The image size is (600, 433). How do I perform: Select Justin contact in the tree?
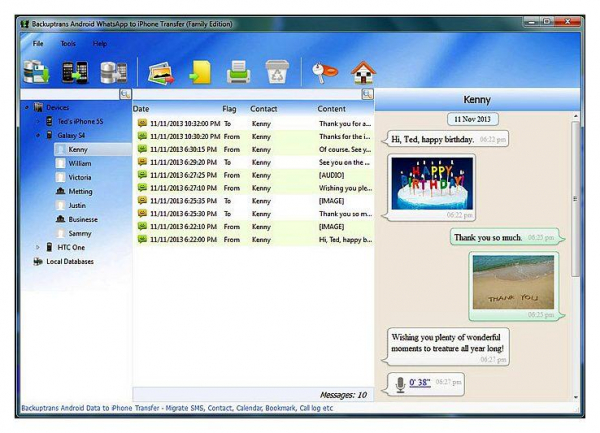[77, 205]
